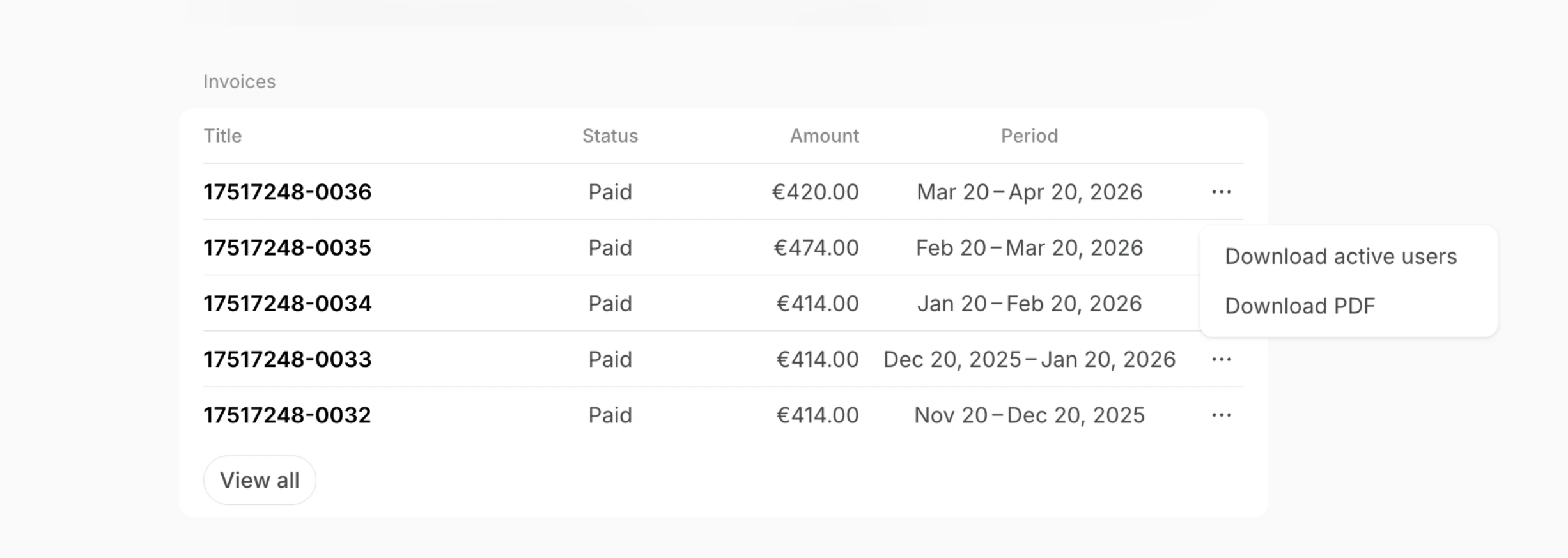Image resolution: width=1568 pixels, height=558 pixels.
Task: Select invoice title 17517248-0034
Action: click(287, 303)
